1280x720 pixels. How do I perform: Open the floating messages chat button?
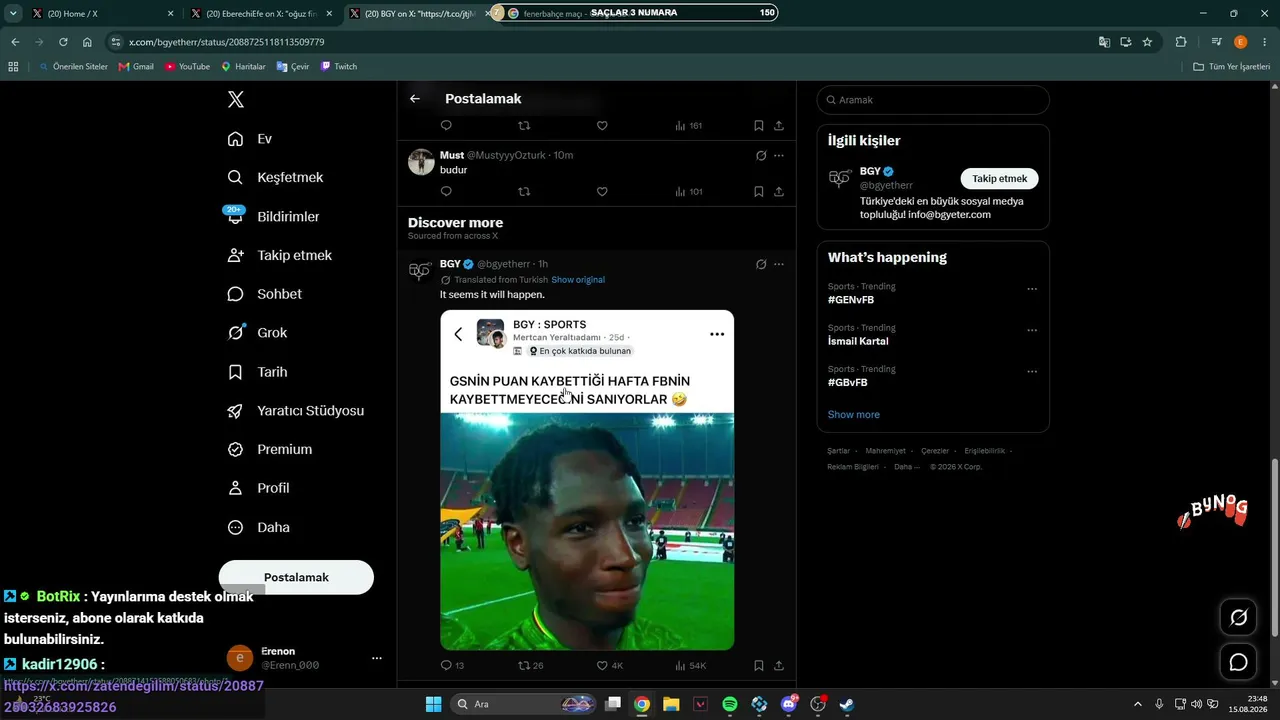coord(1238,662)
